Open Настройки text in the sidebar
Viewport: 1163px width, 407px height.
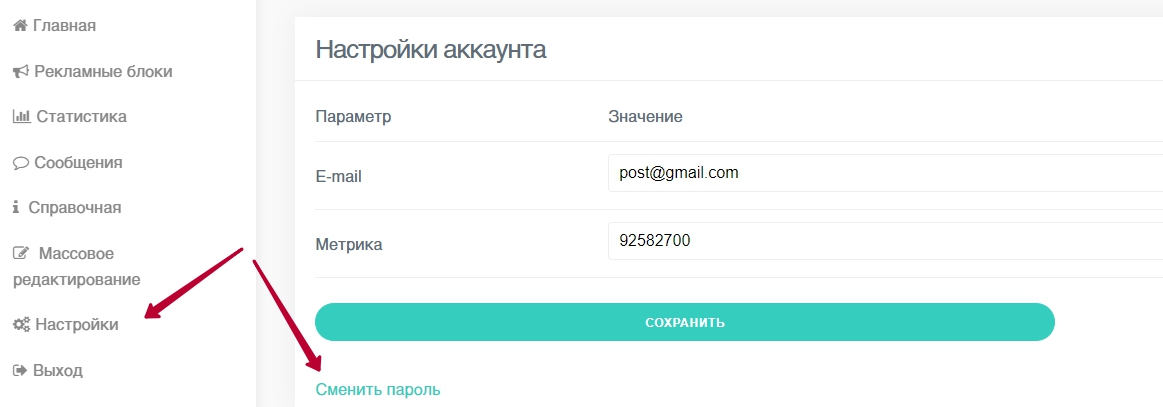coord(76,325)
